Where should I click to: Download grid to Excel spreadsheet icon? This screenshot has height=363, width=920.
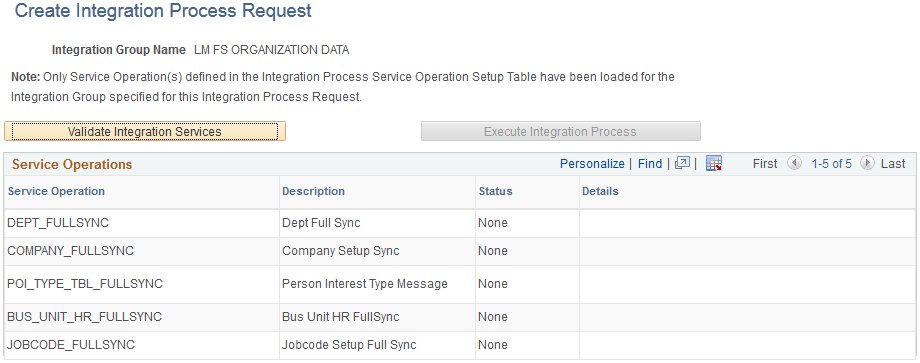(713, 164)
